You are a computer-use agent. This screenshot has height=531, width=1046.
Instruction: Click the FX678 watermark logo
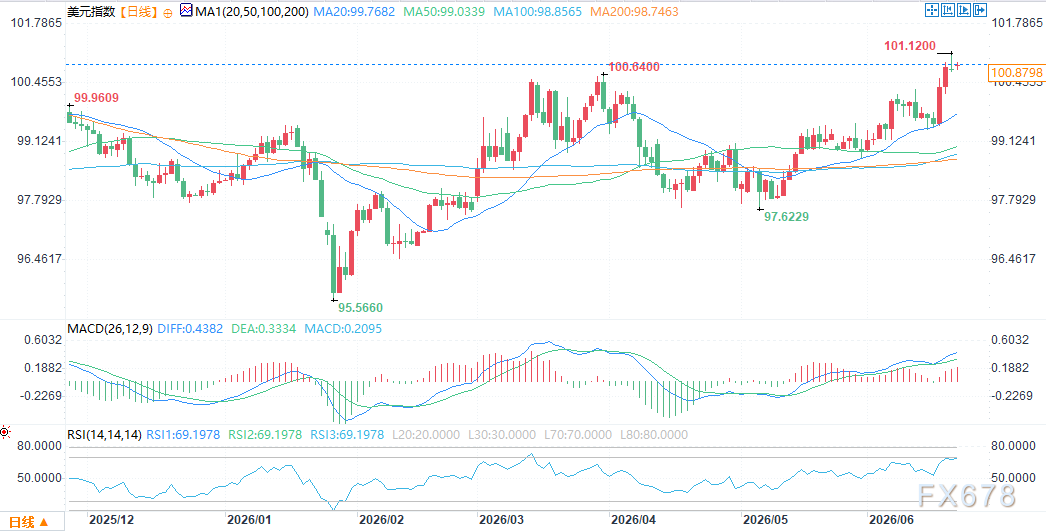[966, 496]
